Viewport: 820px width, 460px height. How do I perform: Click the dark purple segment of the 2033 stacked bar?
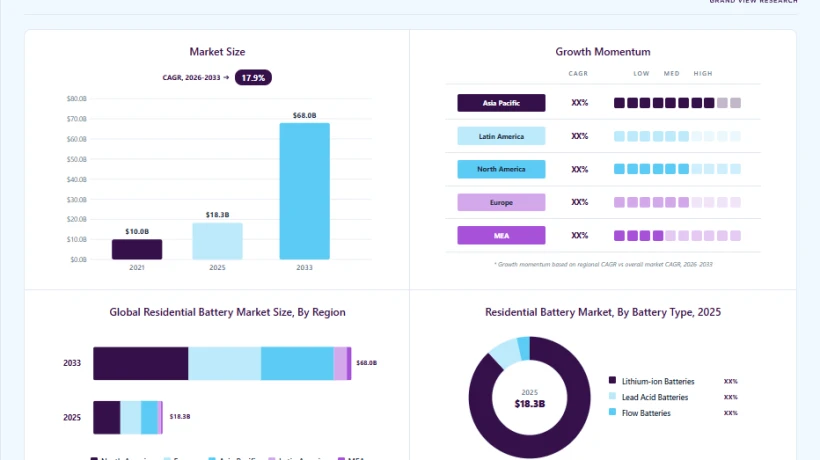[141, 363]
